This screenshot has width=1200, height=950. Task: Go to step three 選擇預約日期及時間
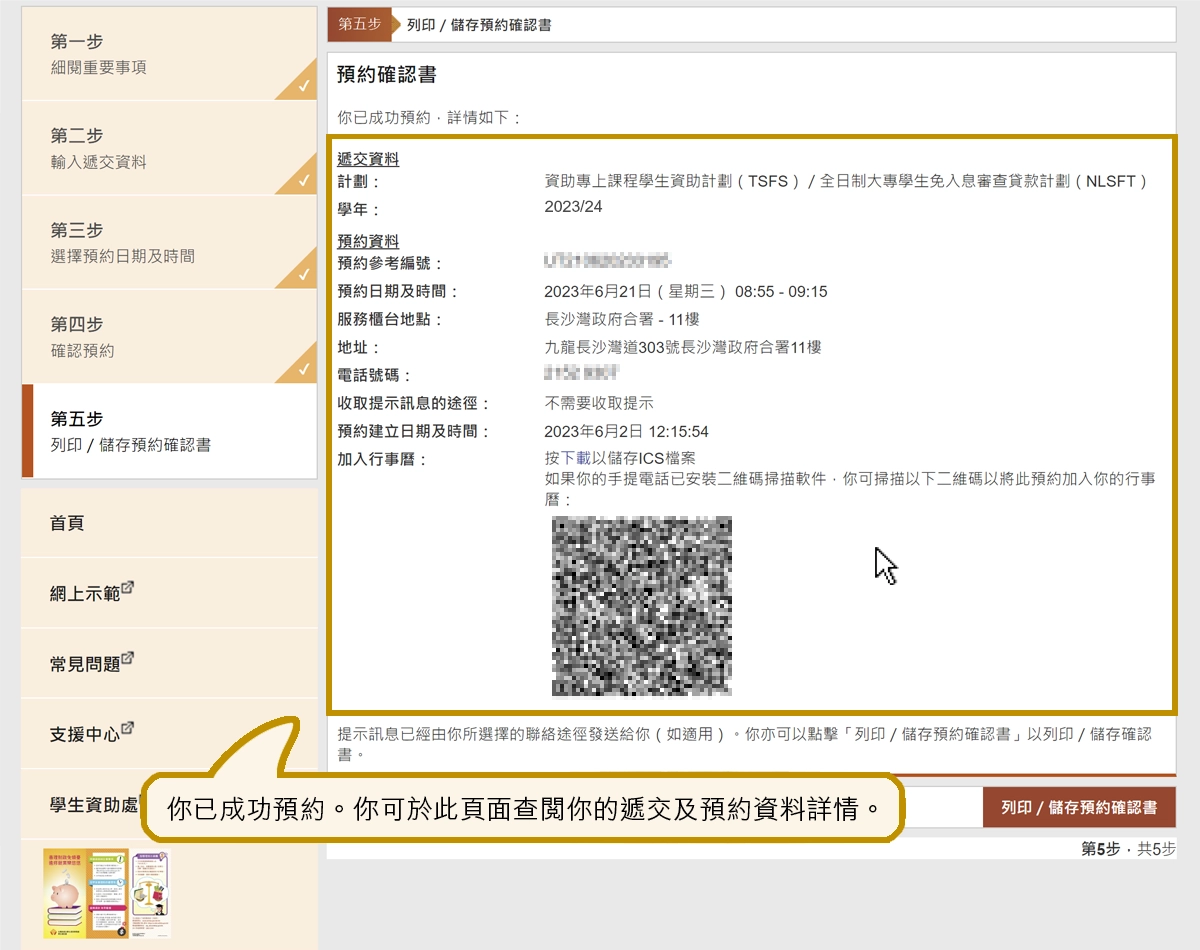169,242
